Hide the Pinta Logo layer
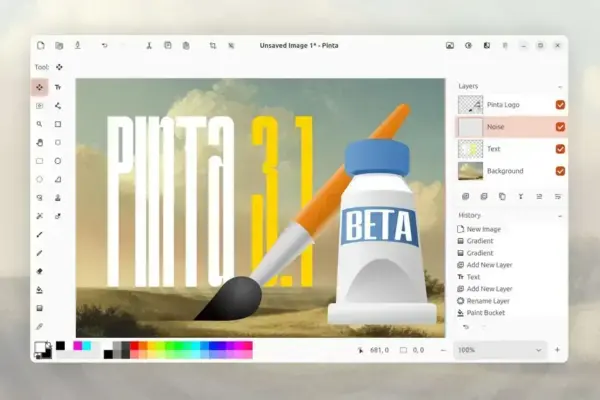The width and height of the screenshot is (600, 400). click(560, 104)
